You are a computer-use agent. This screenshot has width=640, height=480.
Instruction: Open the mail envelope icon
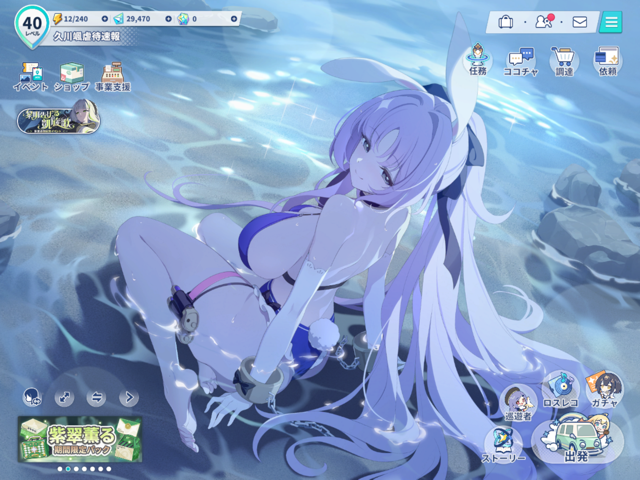(x=580, y=22)
